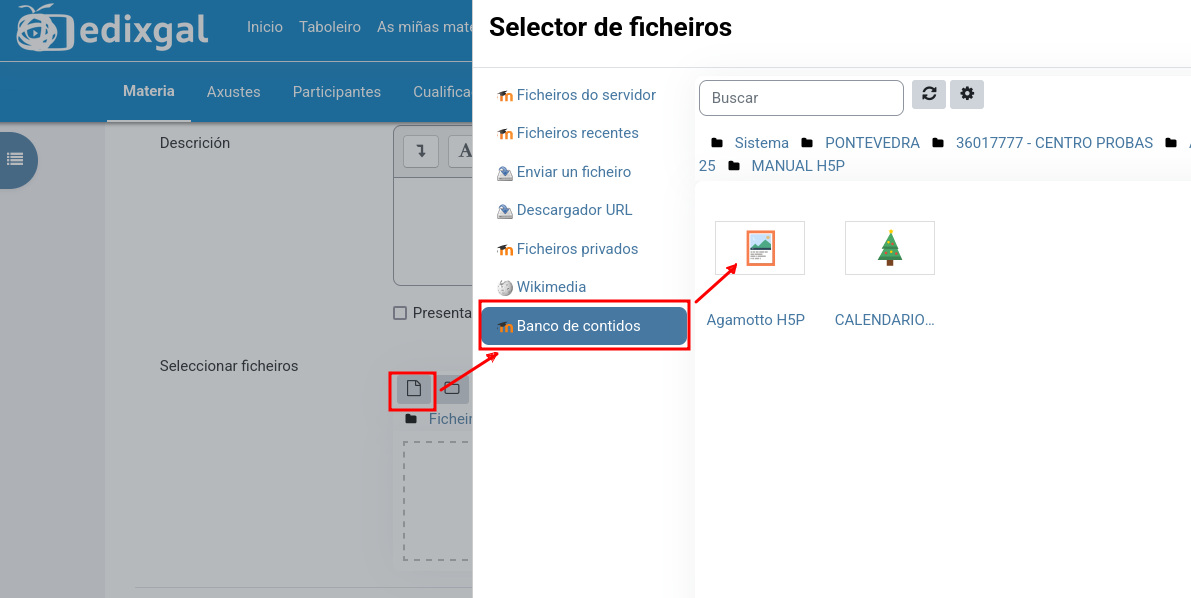Go to Taboleiro in top navigation
Image resolution: width=1191 pixels, height=598 pixels.
(329, 27)
